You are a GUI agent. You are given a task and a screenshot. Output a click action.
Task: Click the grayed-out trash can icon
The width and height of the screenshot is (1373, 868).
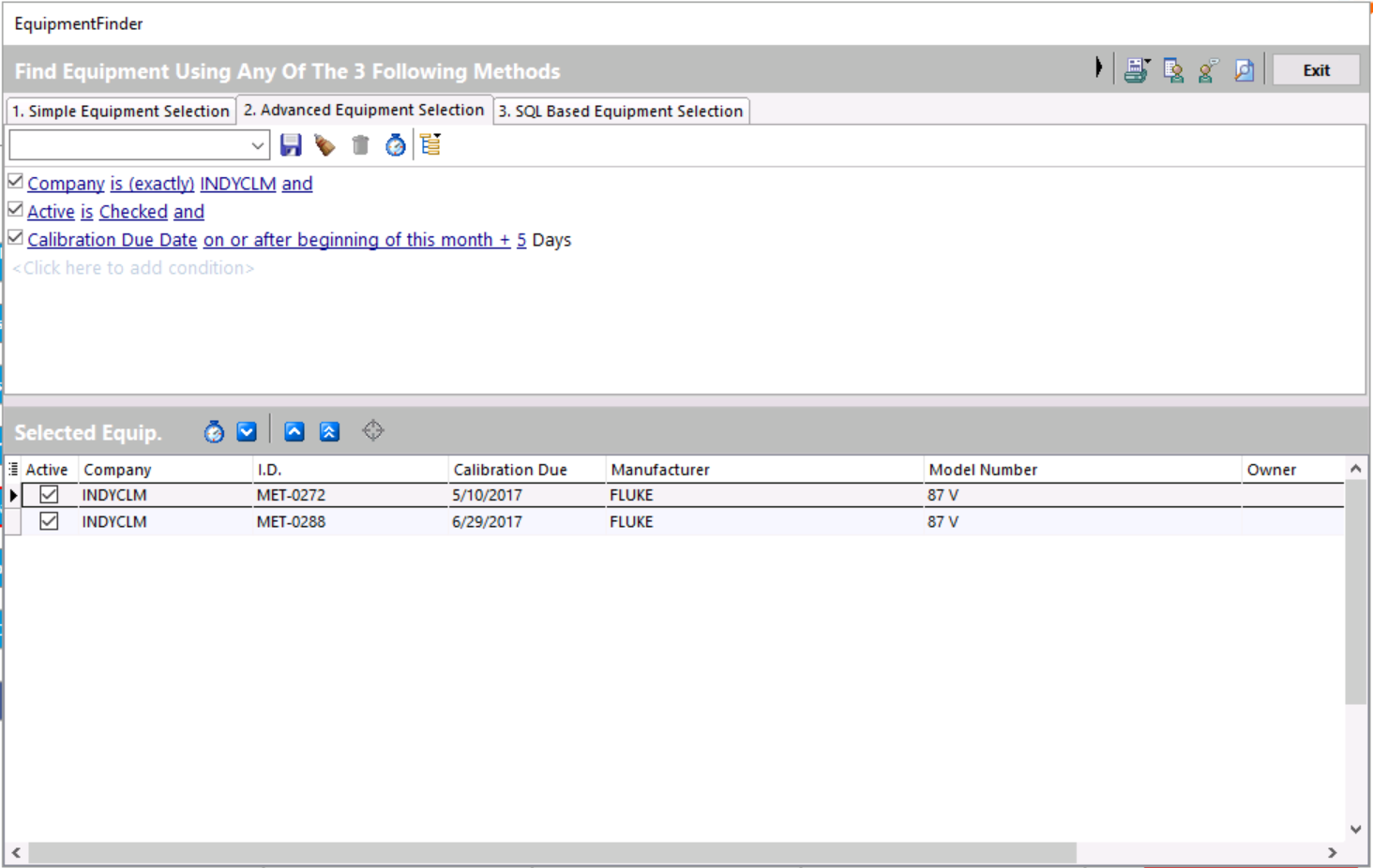point(360,145)
